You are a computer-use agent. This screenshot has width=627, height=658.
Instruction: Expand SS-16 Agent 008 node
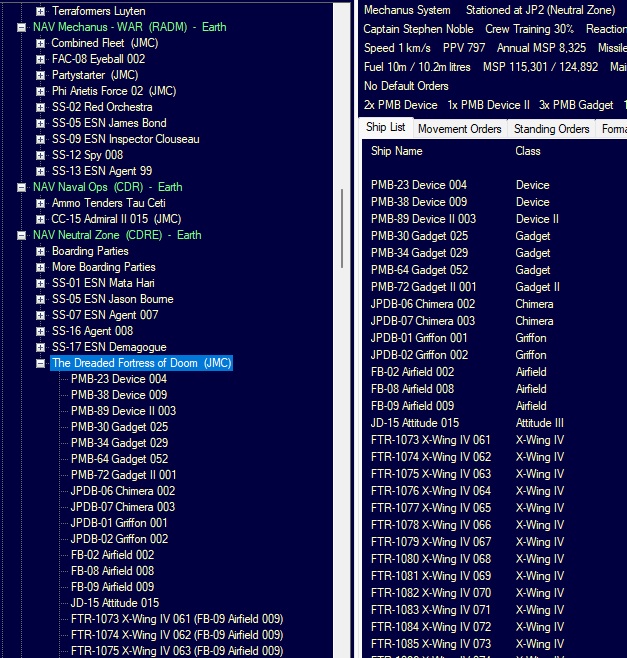(x=40, y=331)
